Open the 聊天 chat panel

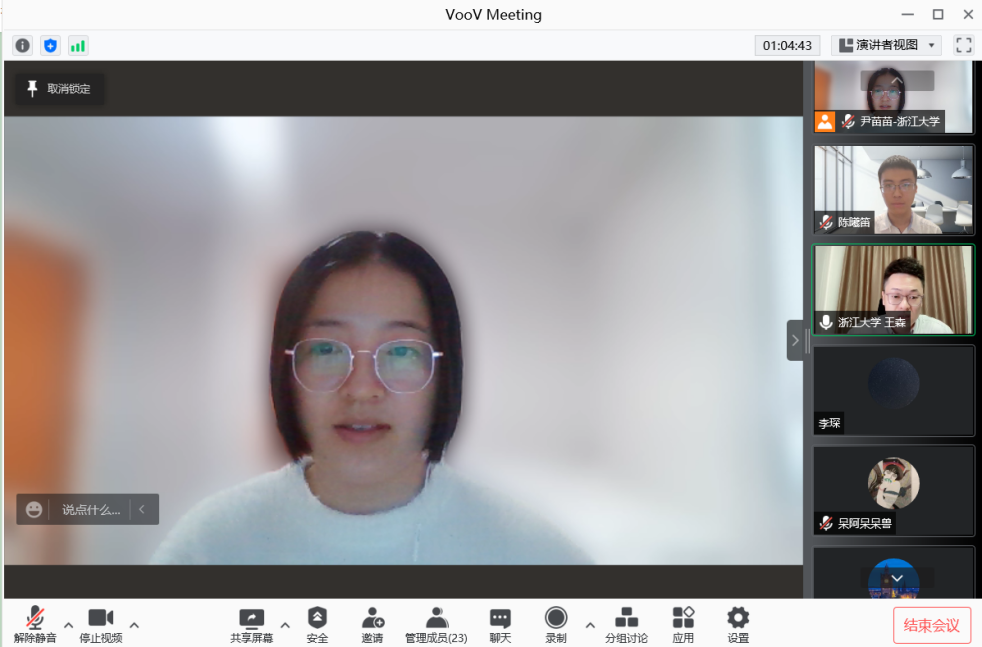(500, 624)
